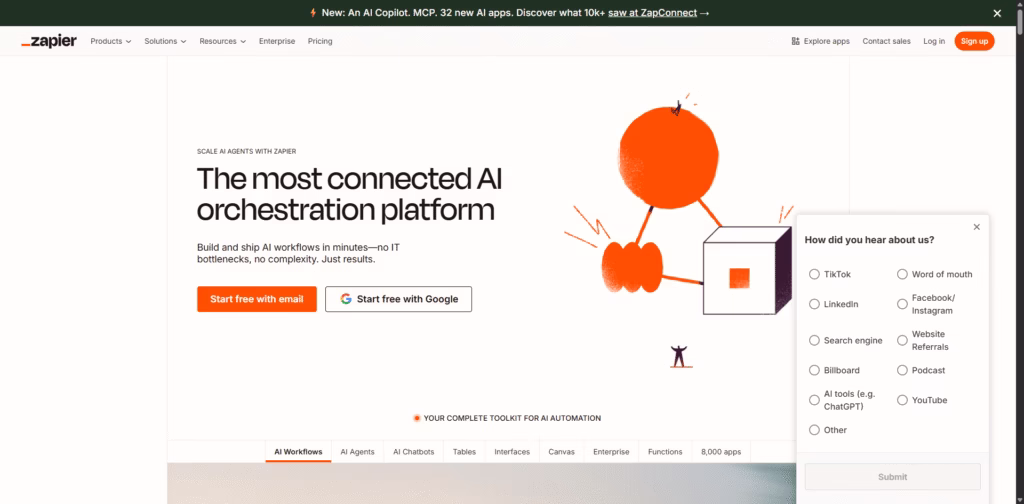
Task: Open the Tables tab
Action: click(x=464, y=452)
